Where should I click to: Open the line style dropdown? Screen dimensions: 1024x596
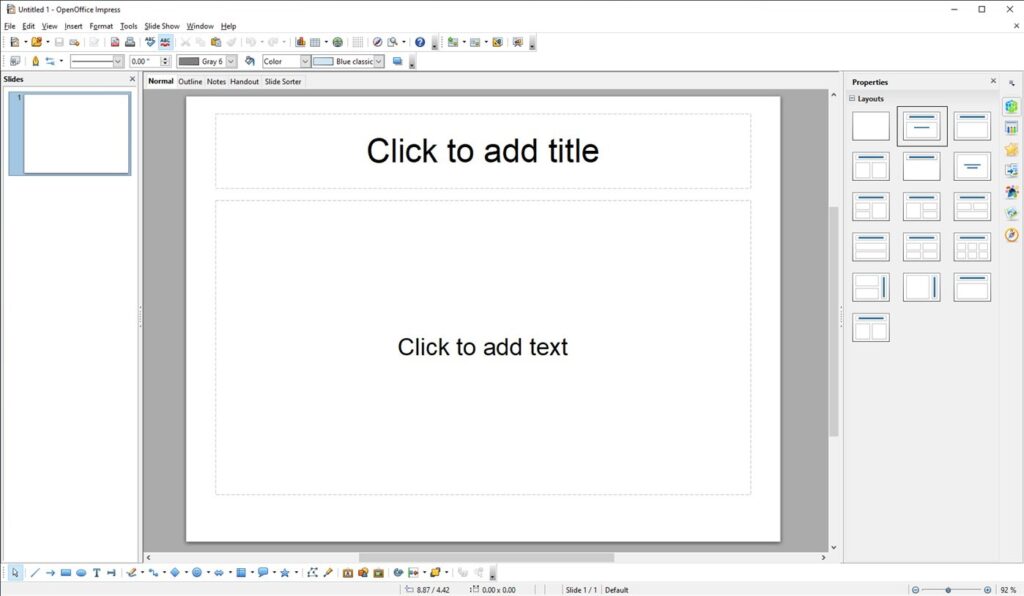pos(120,61)
